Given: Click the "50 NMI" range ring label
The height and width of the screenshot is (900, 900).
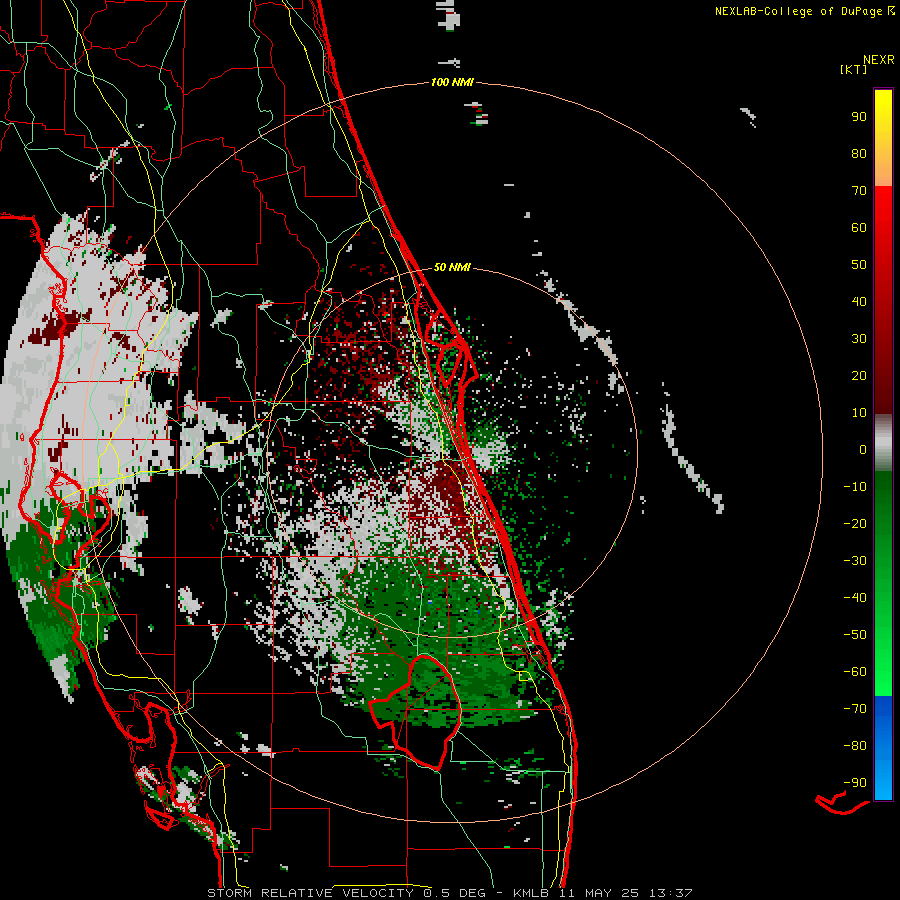Looking at the screenshot, I should pos(452,267).
